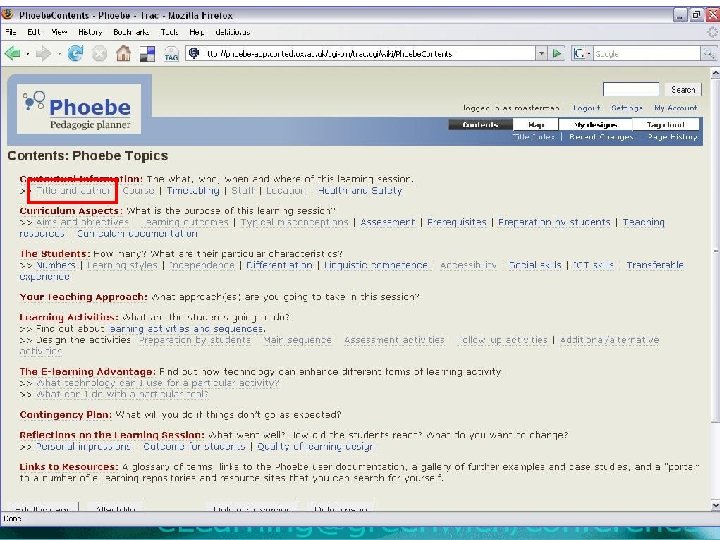Click the Firefox icon in the title bar
This screenshot has height=540, width=720.
7,14
